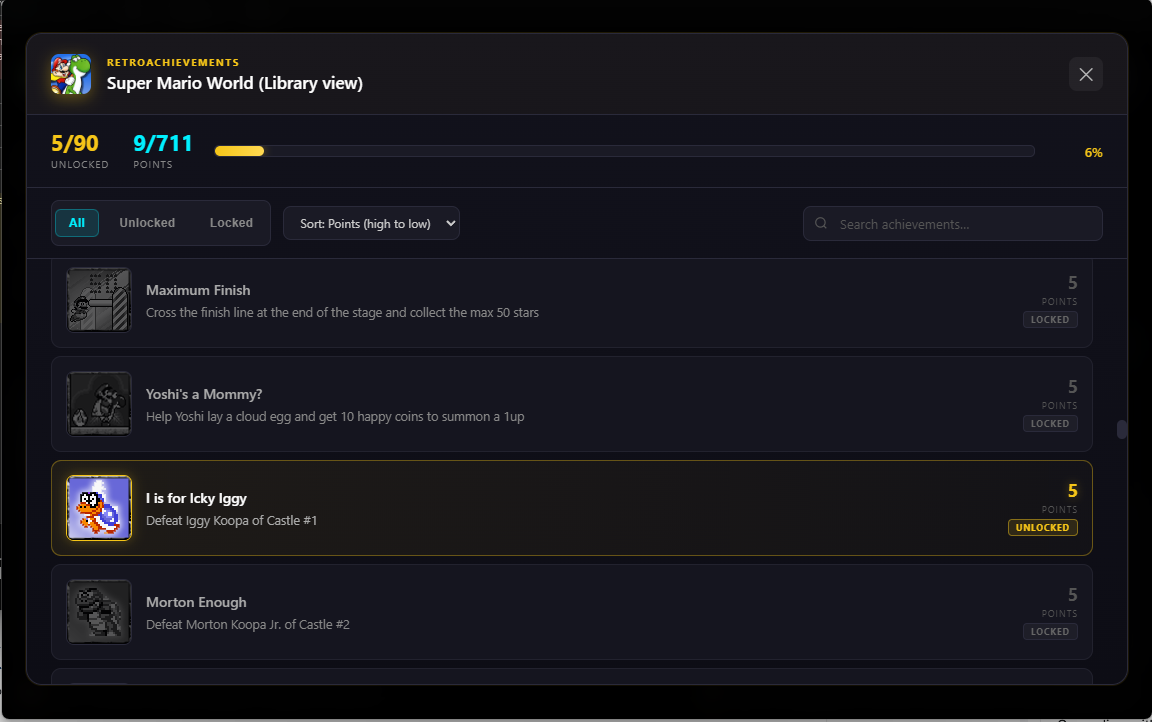Click the LOCKED badge on Maximum Finish
The image size is (1152, 722).
(1050, 320)
